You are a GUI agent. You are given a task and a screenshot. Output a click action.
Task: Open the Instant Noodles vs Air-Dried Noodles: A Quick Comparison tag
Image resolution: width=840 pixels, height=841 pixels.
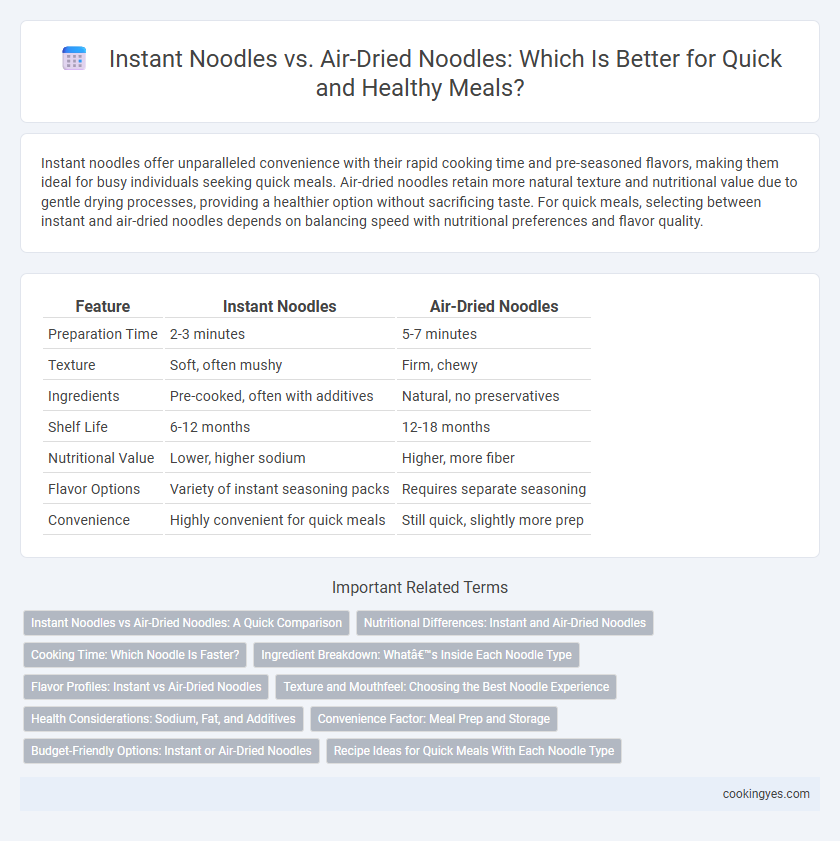tap(186, 623)
